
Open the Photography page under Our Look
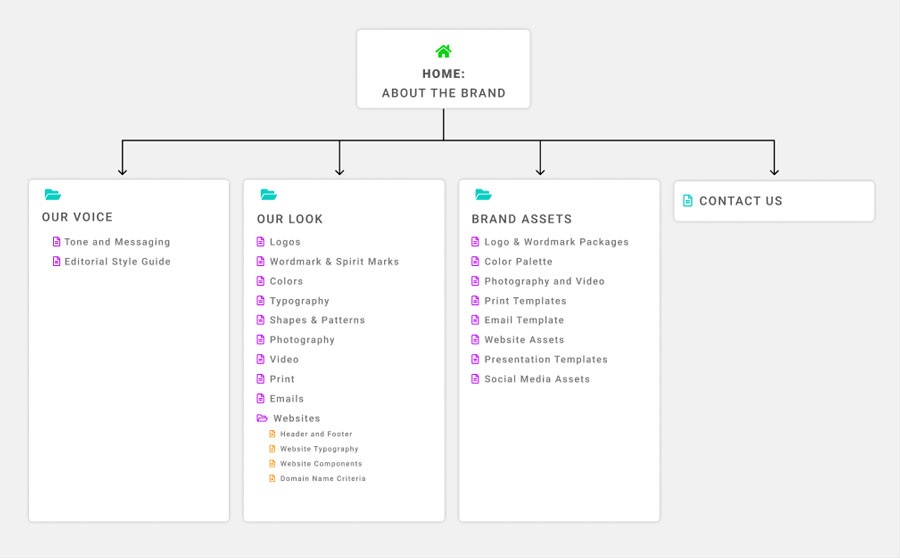click(302, 340)
